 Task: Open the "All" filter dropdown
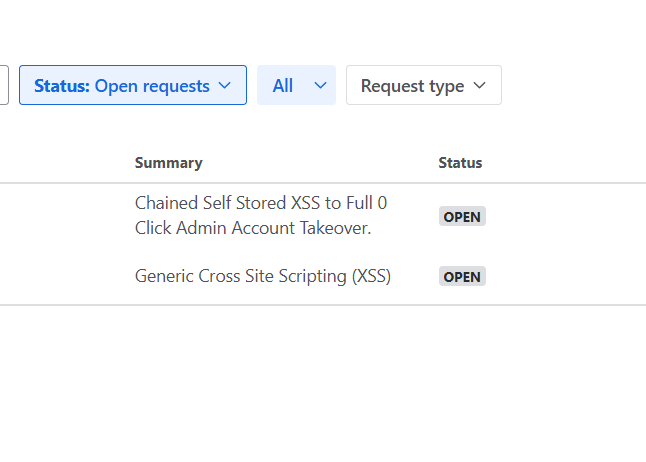[296, 86]
